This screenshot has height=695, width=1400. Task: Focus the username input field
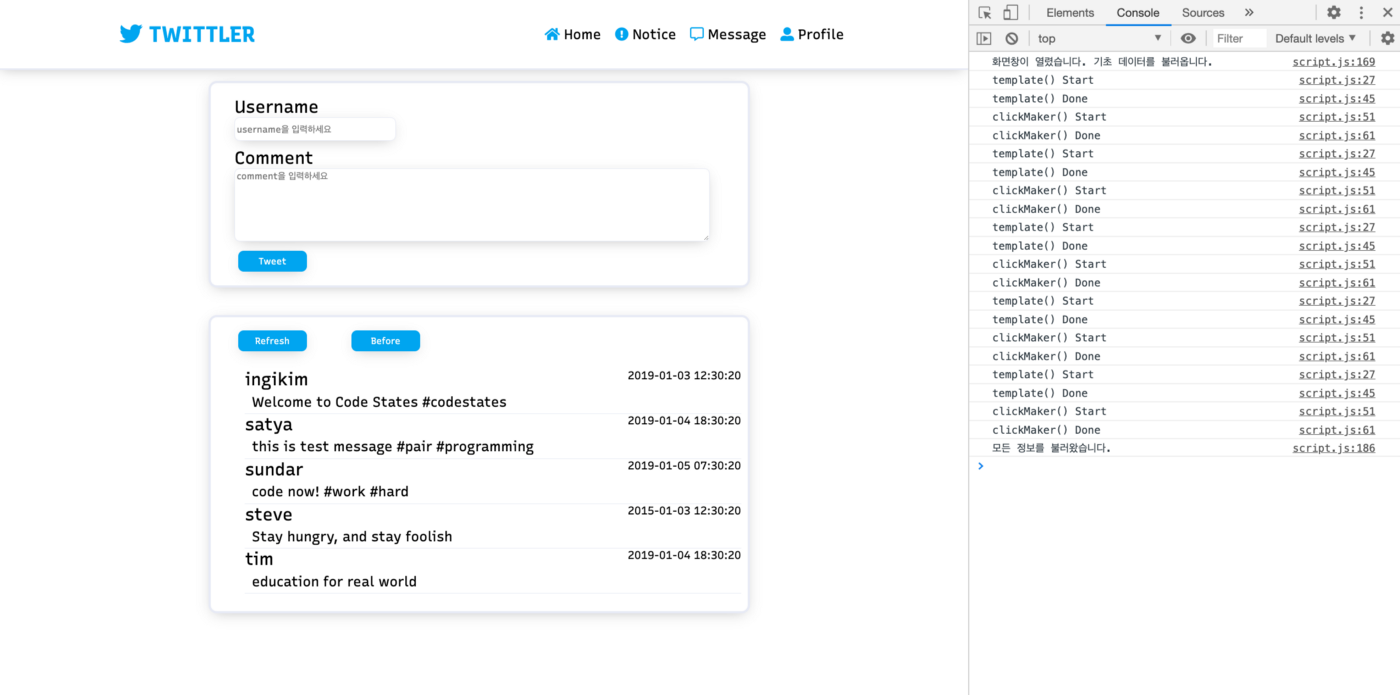315,129
